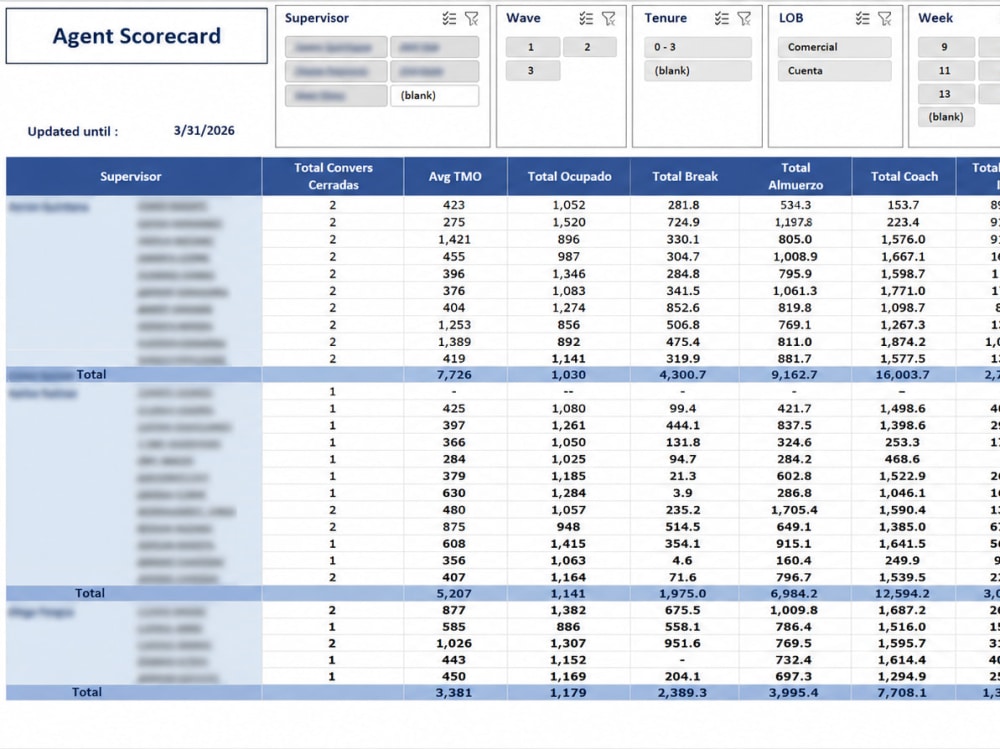Select (blank) in the Supervisor slicer
Screen dimensions: 1000x749
434,96
